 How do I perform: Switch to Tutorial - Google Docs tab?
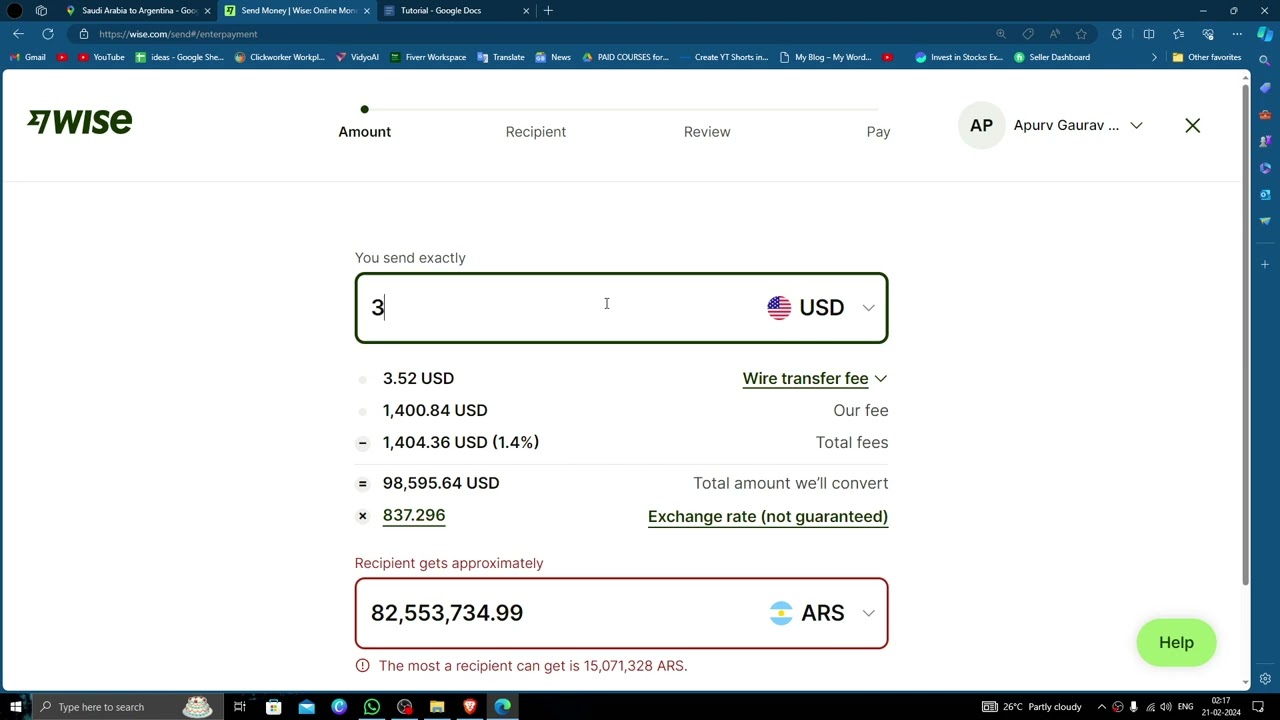pyautogui.click(x=455, y=11)
